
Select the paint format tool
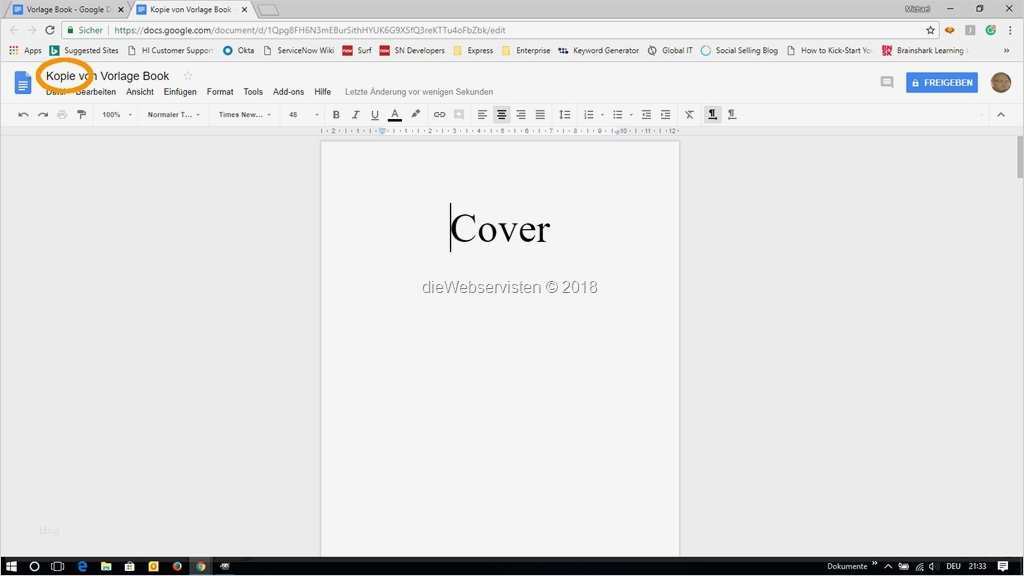(82, 115)
